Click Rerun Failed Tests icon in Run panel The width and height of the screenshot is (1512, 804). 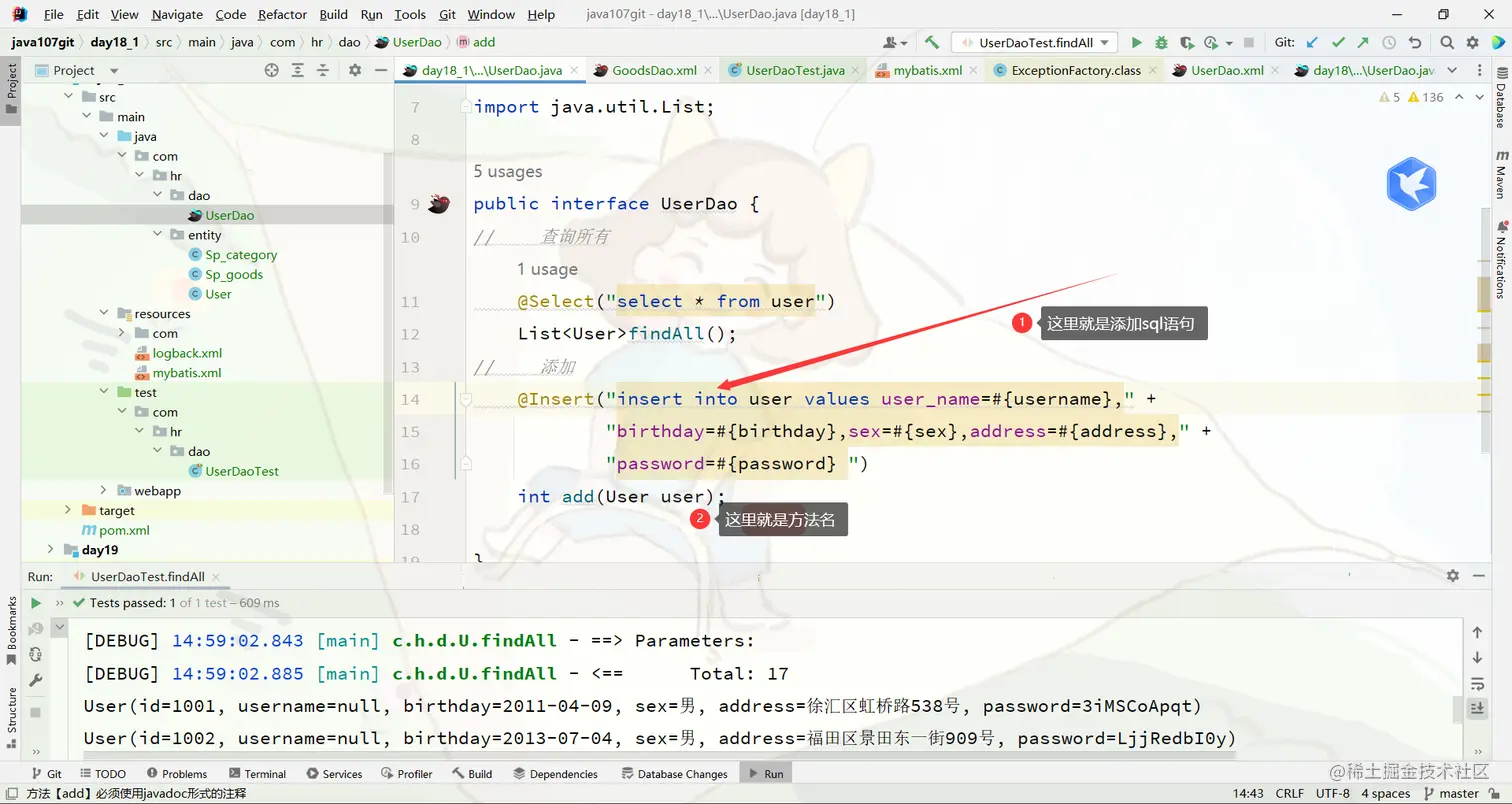[x=36, y=629]
